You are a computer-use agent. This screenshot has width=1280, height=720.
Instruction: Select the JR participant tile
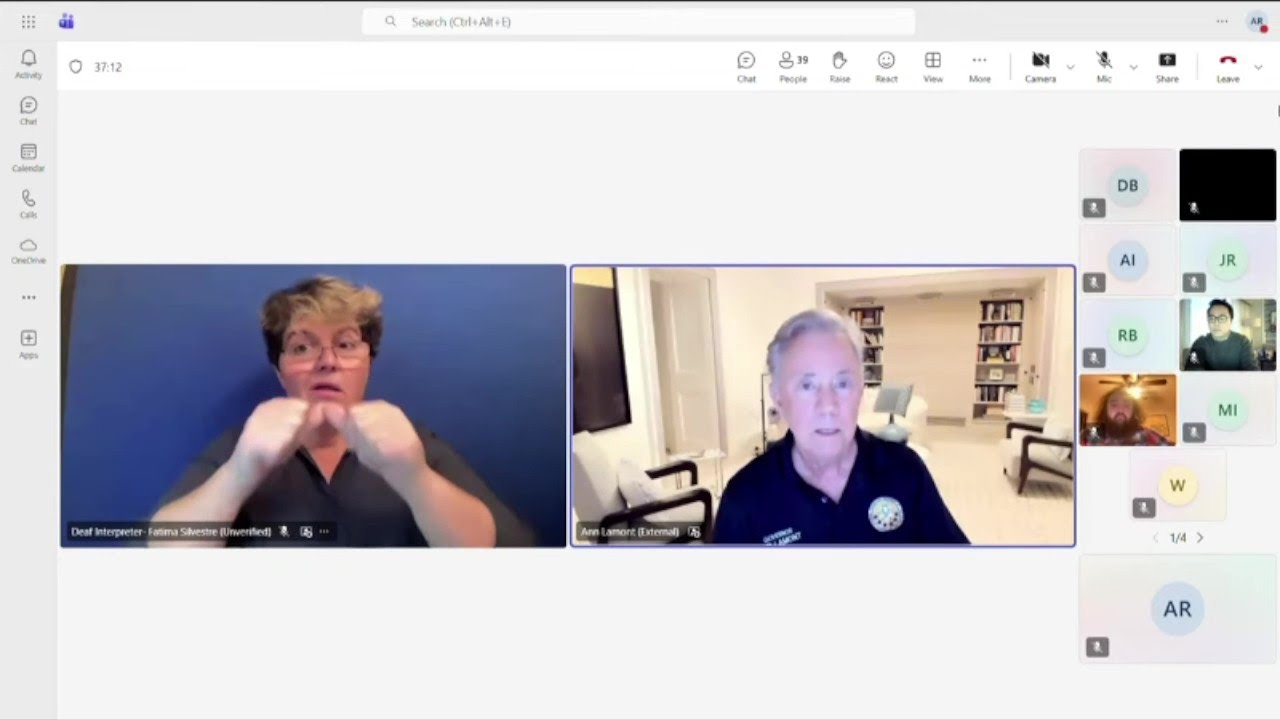1228,260
